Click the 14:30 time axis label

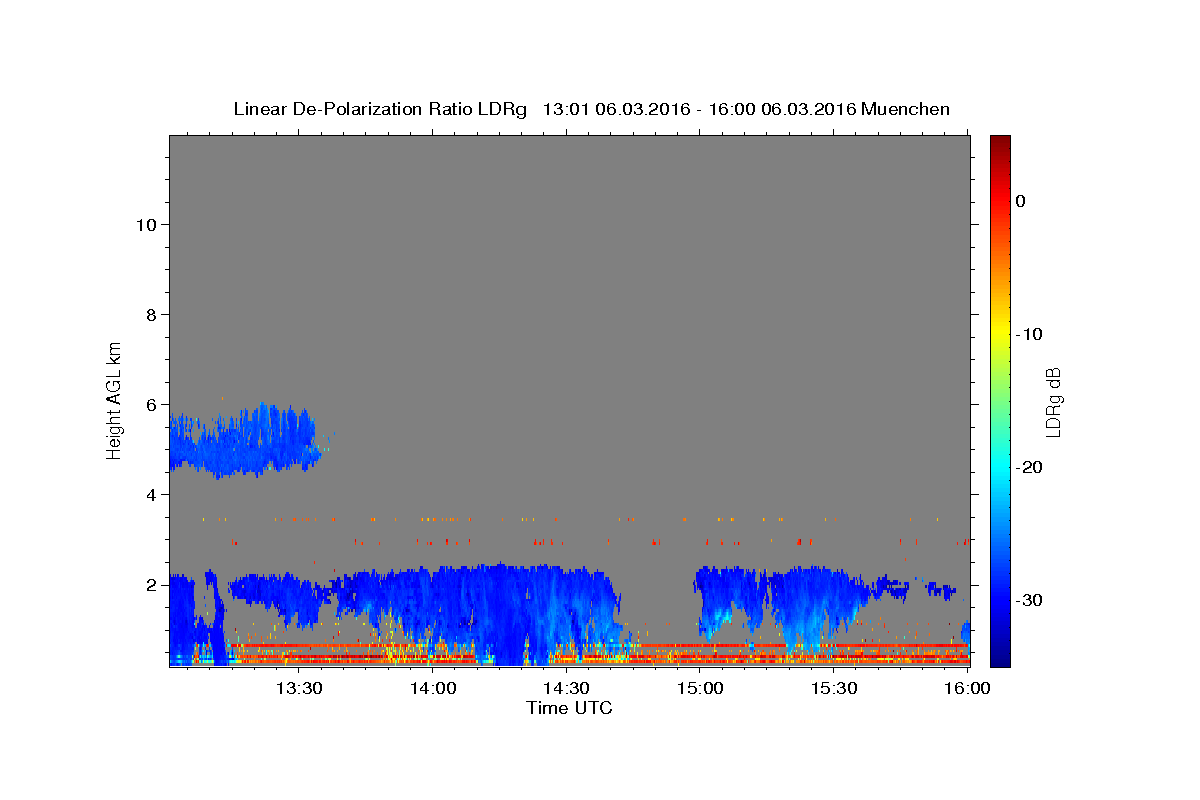coord(566,688)
